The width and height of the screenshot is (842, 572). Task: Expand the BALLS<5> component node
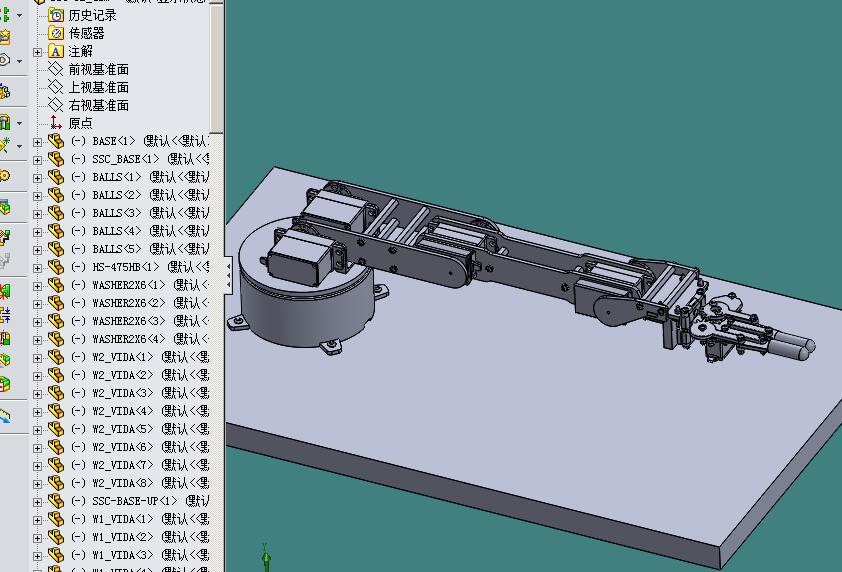tap(37, 250)
